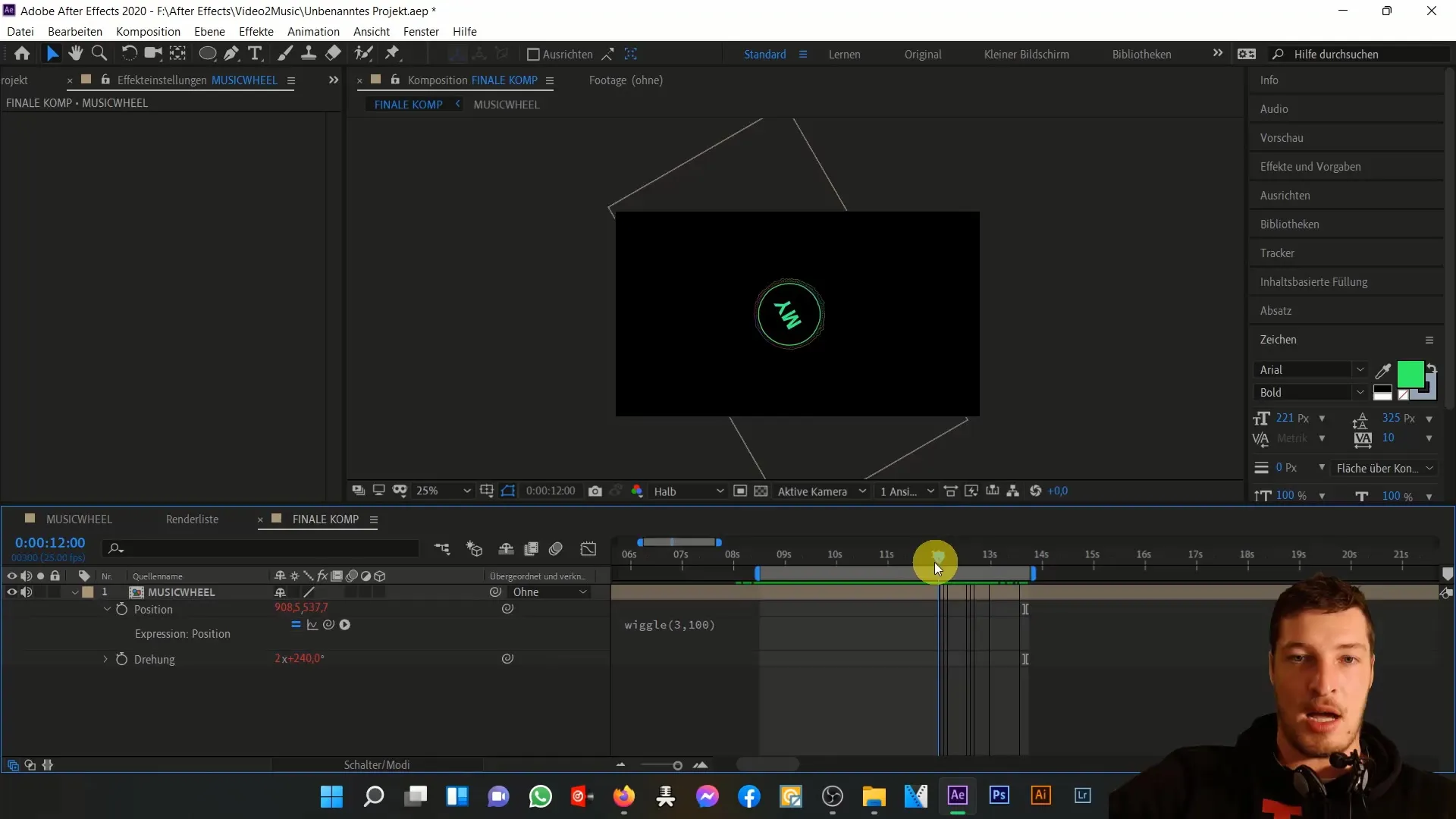The image size is (1456, 819).
Task: Expand the Drehung property for MUSICWHEEL
Action: [107, 659]
